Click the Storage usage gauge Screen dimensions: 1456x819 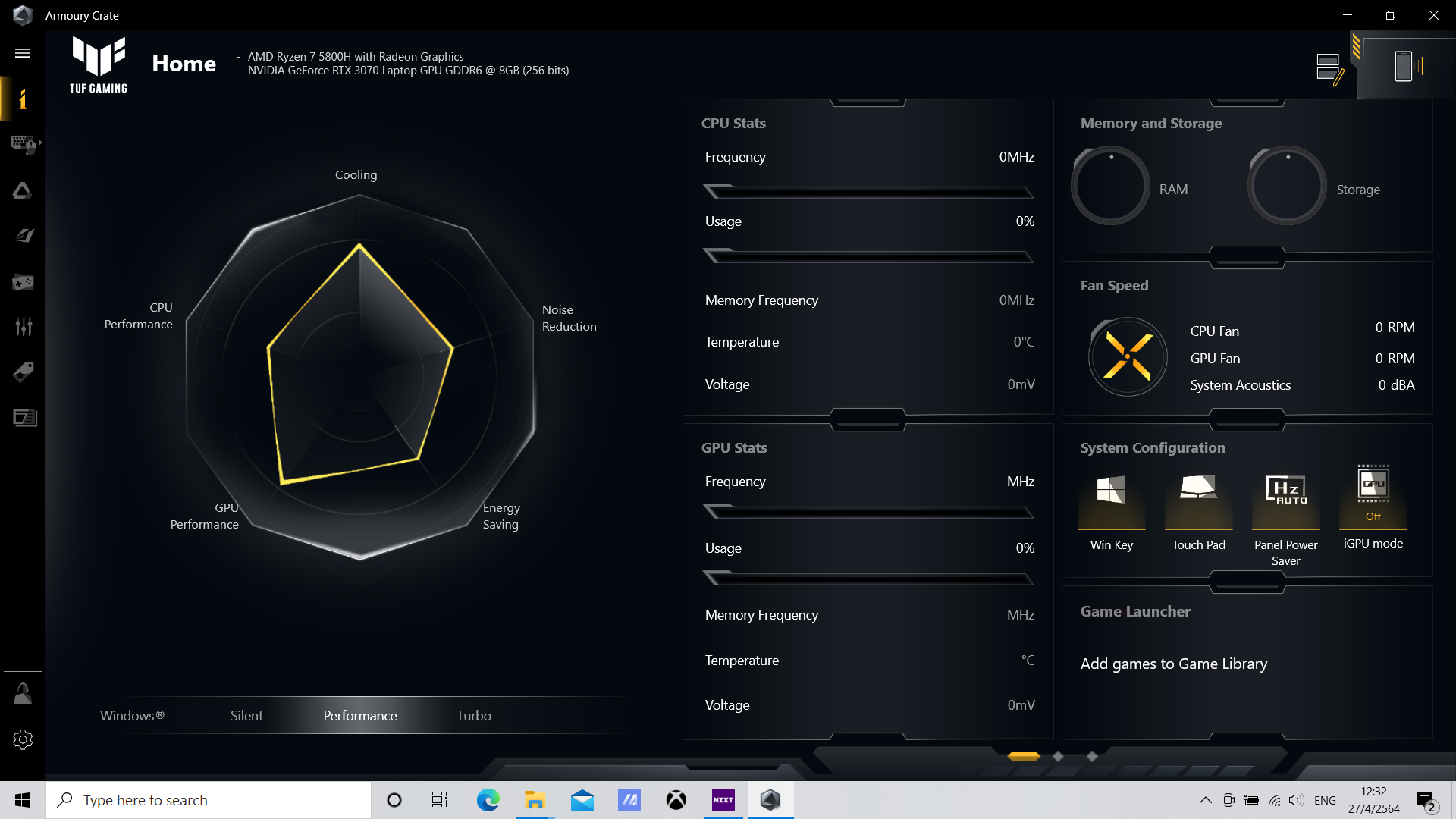1287,186
